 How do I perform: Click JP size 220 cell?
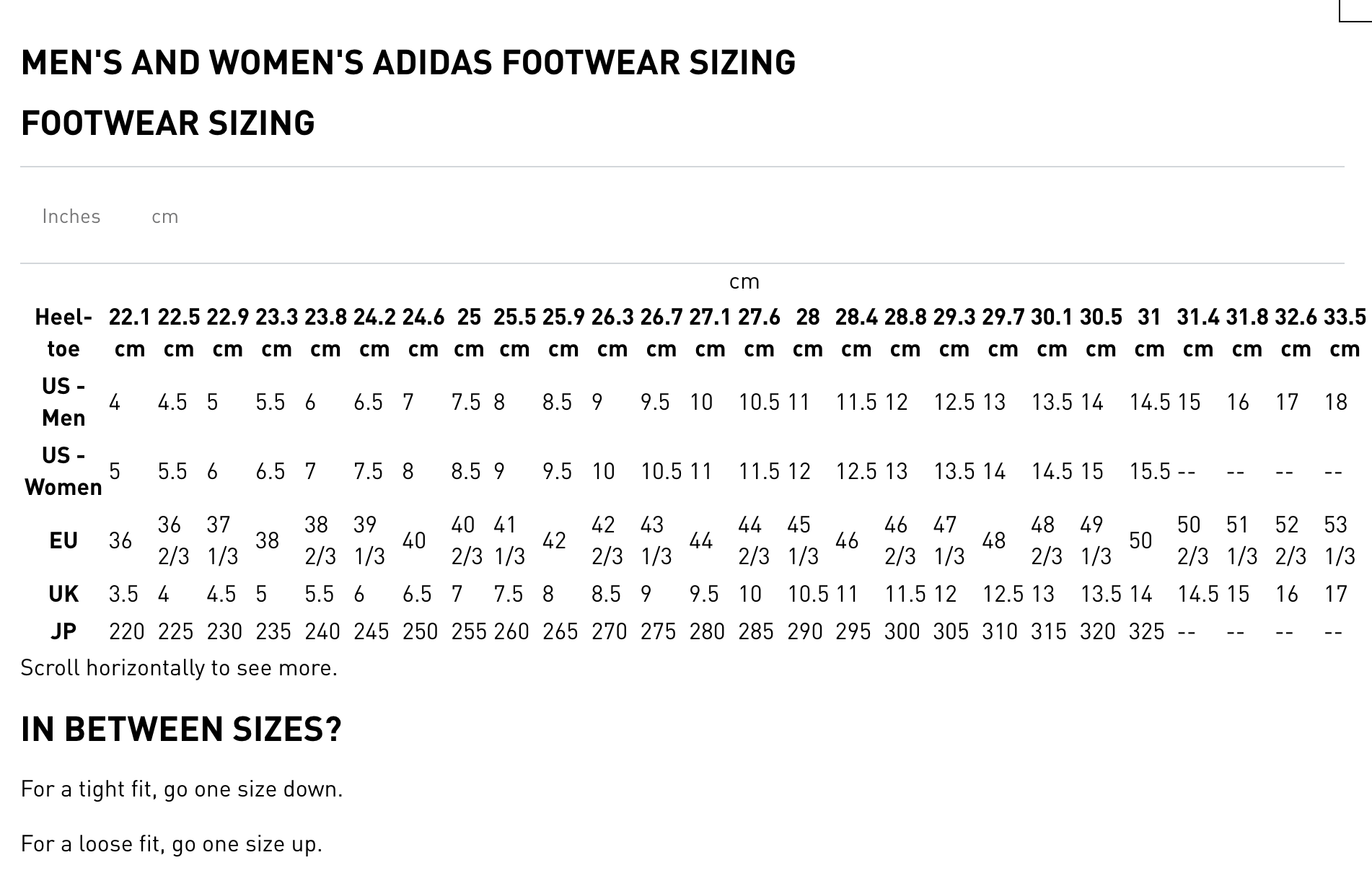pos(127,631)
